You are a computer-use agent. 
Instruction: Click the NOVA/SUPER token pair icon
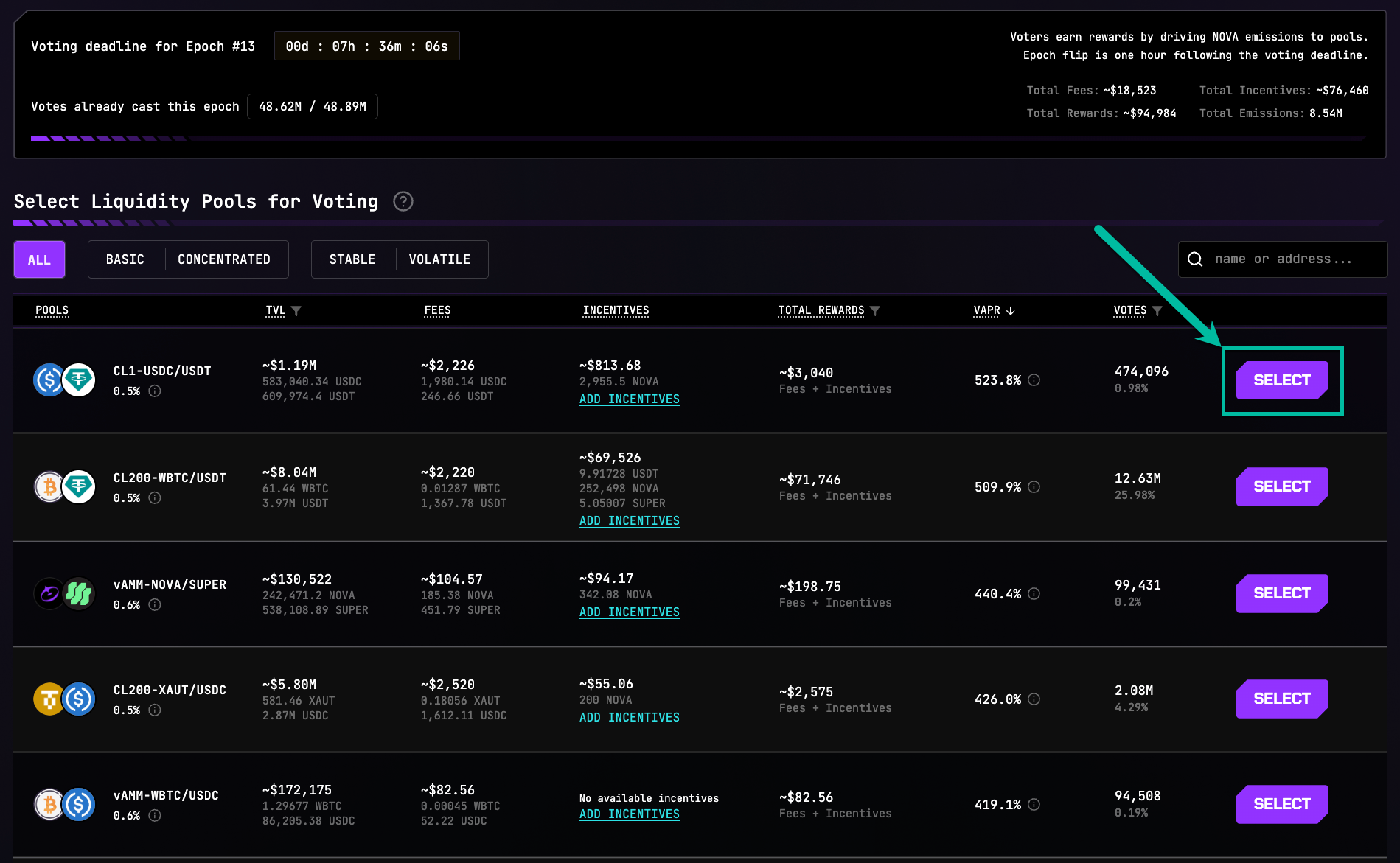[64, 593]
